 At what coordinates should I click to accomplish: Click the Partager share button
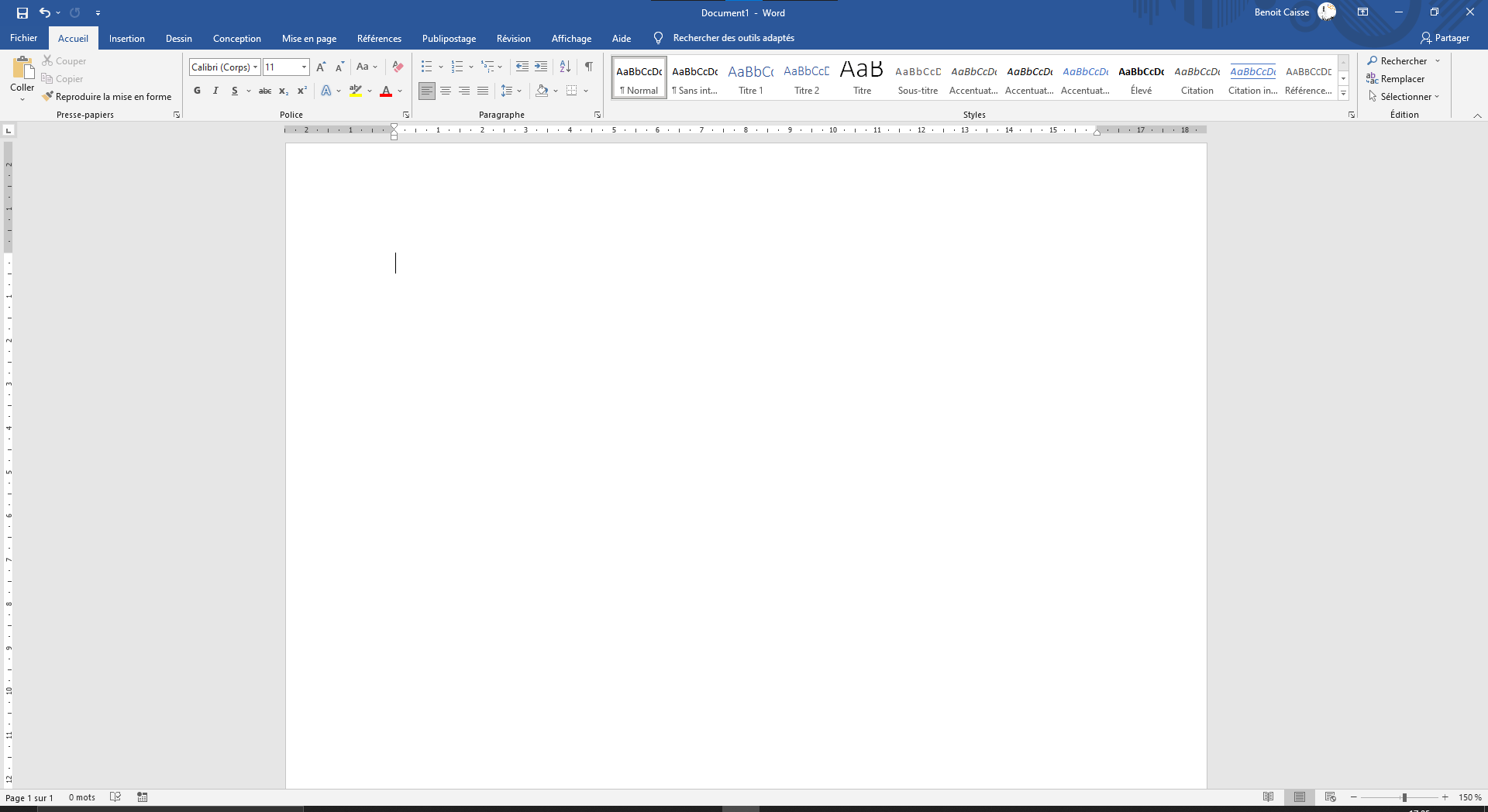click(x=1445, y=38)
